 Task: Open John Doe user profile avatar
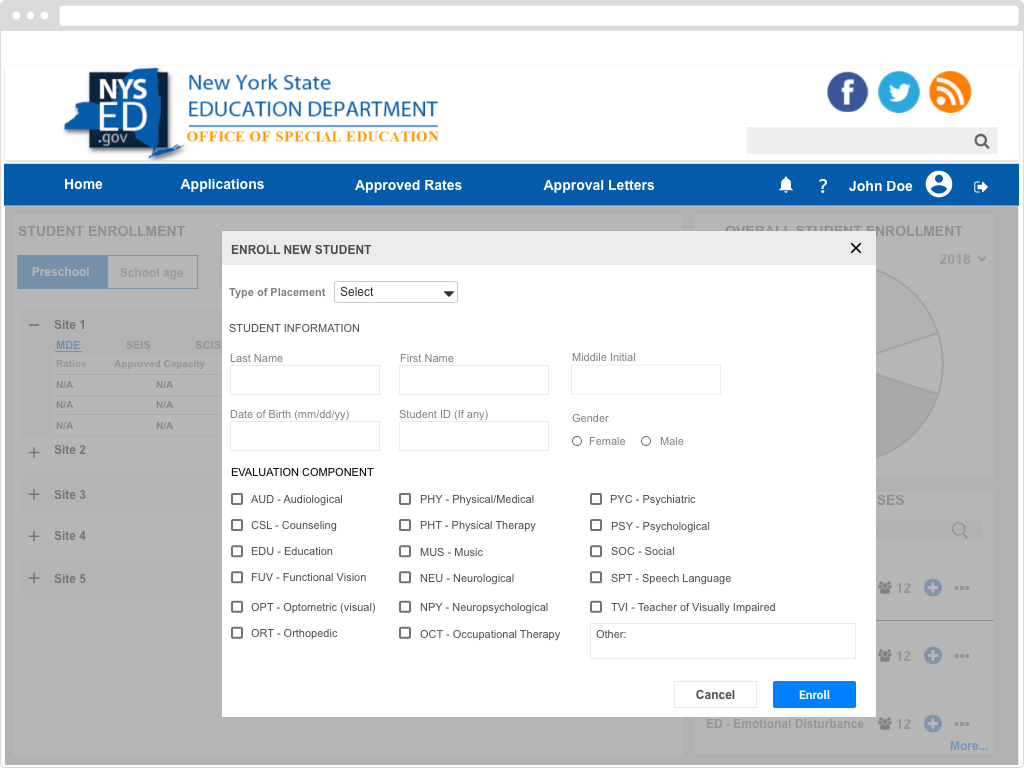pyautogui.click(x=938, y=185)
